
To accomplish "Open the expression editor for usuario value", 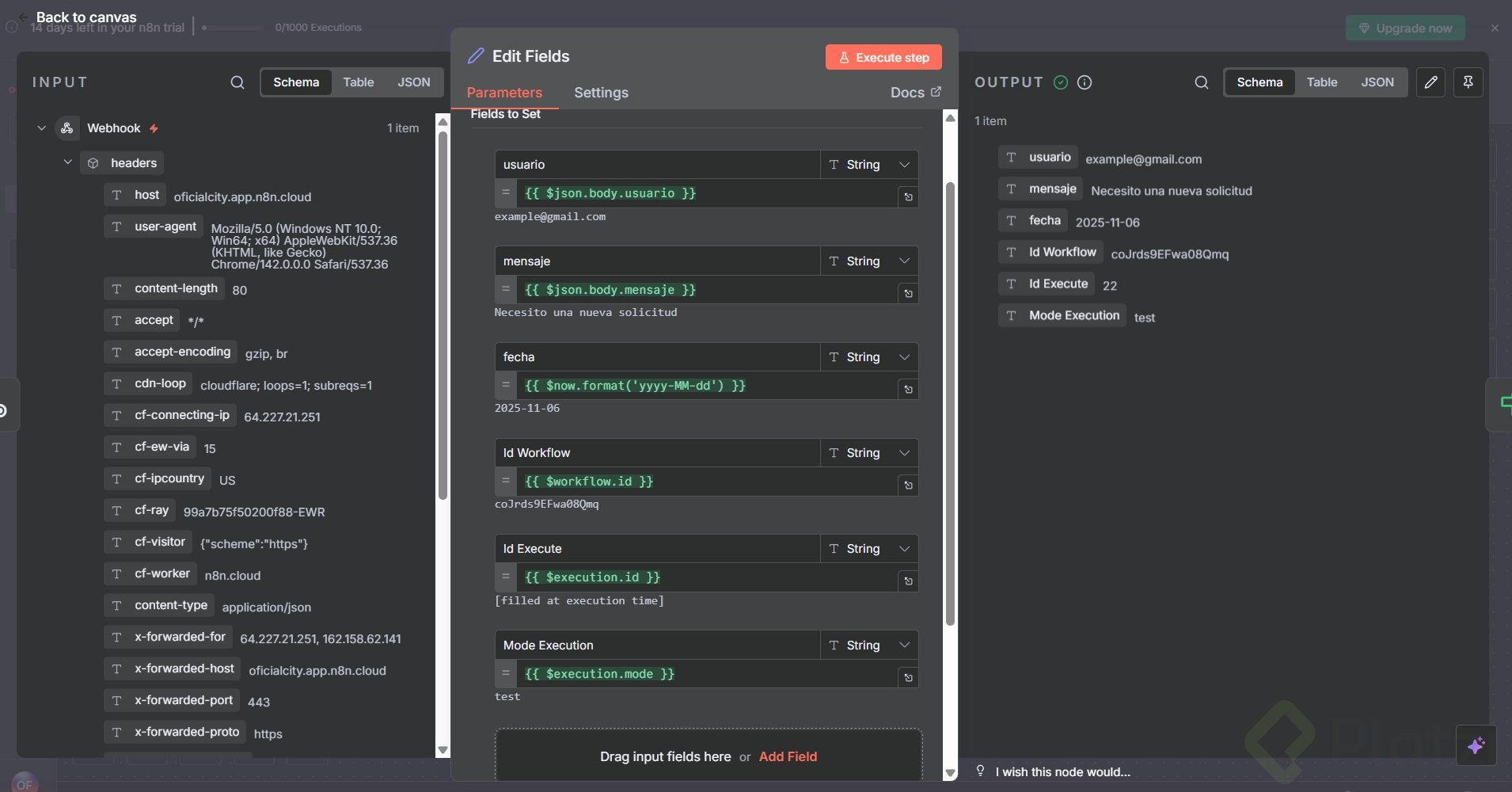I will (x=908, y=197).
